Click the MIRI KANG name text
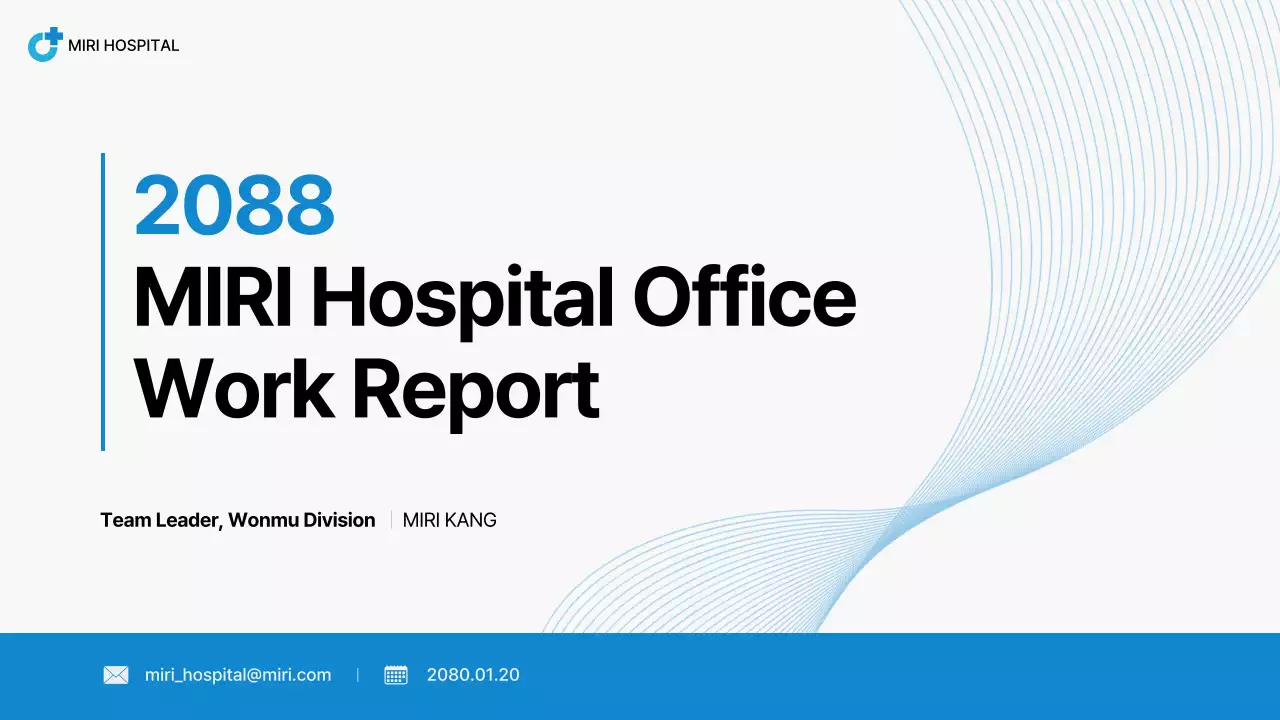 [x=449, y=520]
